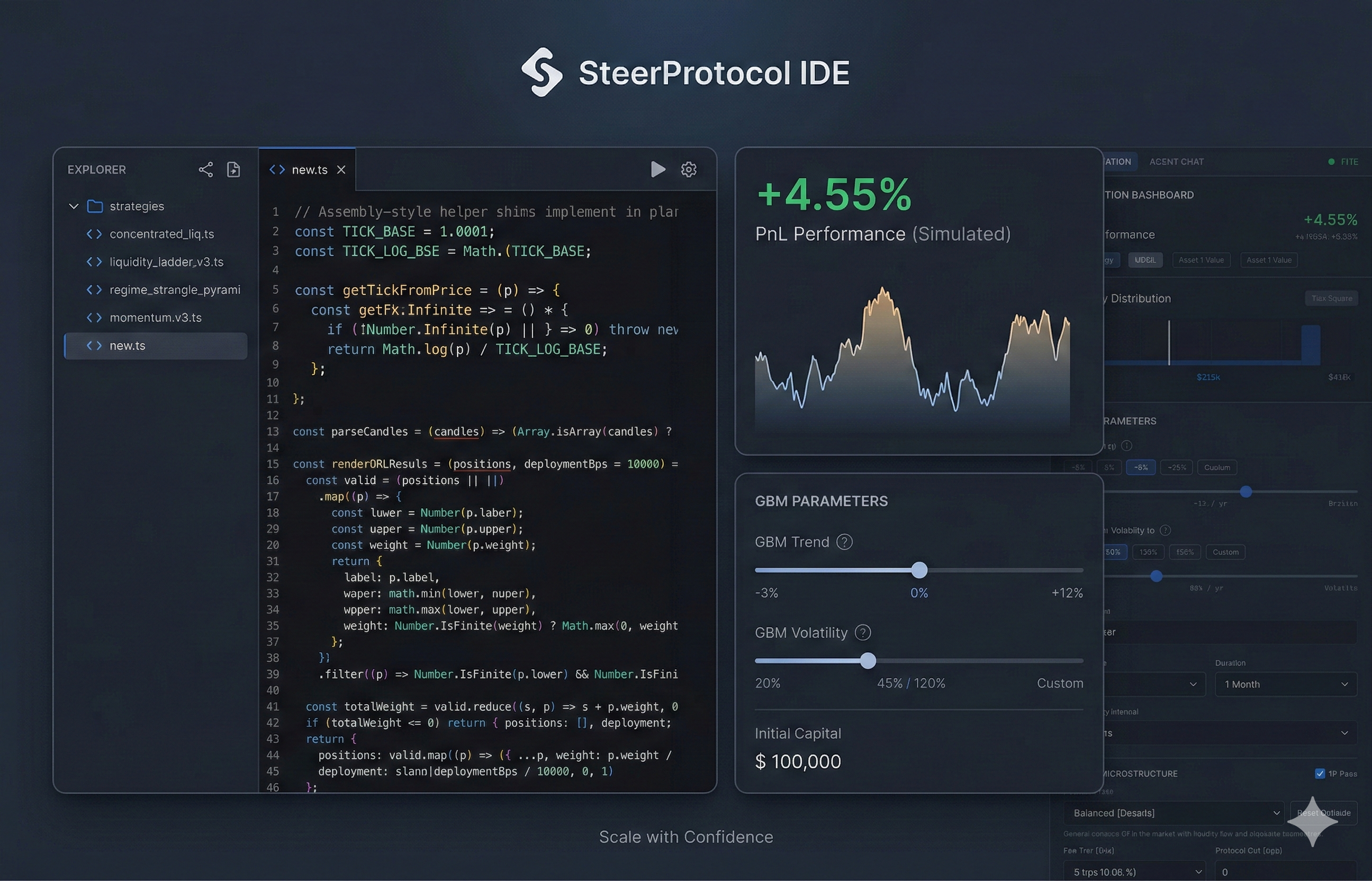
Task: Click the background volatility slider near 88%/yr
Action: pos(1156,576)
